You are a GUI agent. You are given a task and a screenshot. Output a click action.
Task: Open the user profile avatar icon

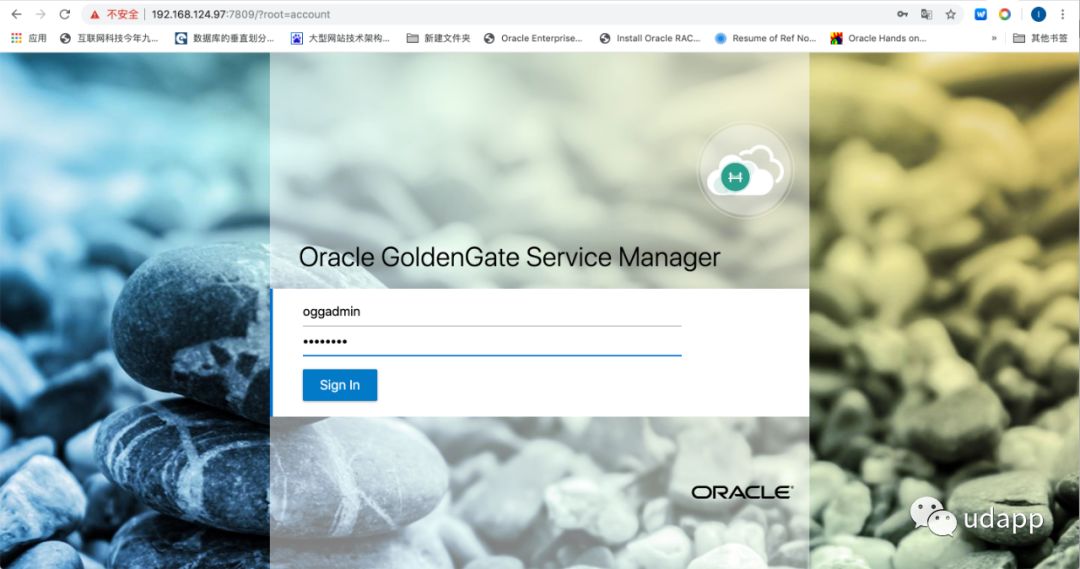[1039, 14]
